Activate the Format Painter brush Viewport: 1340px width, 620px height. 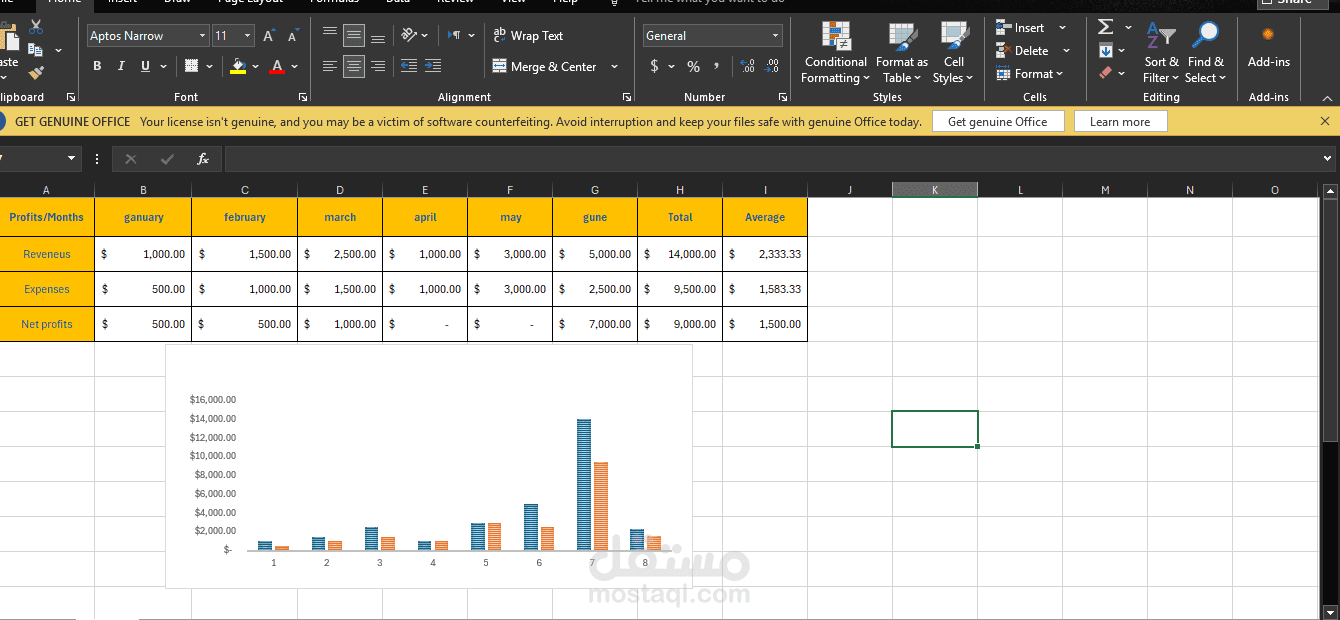click(x=36, y=72)
